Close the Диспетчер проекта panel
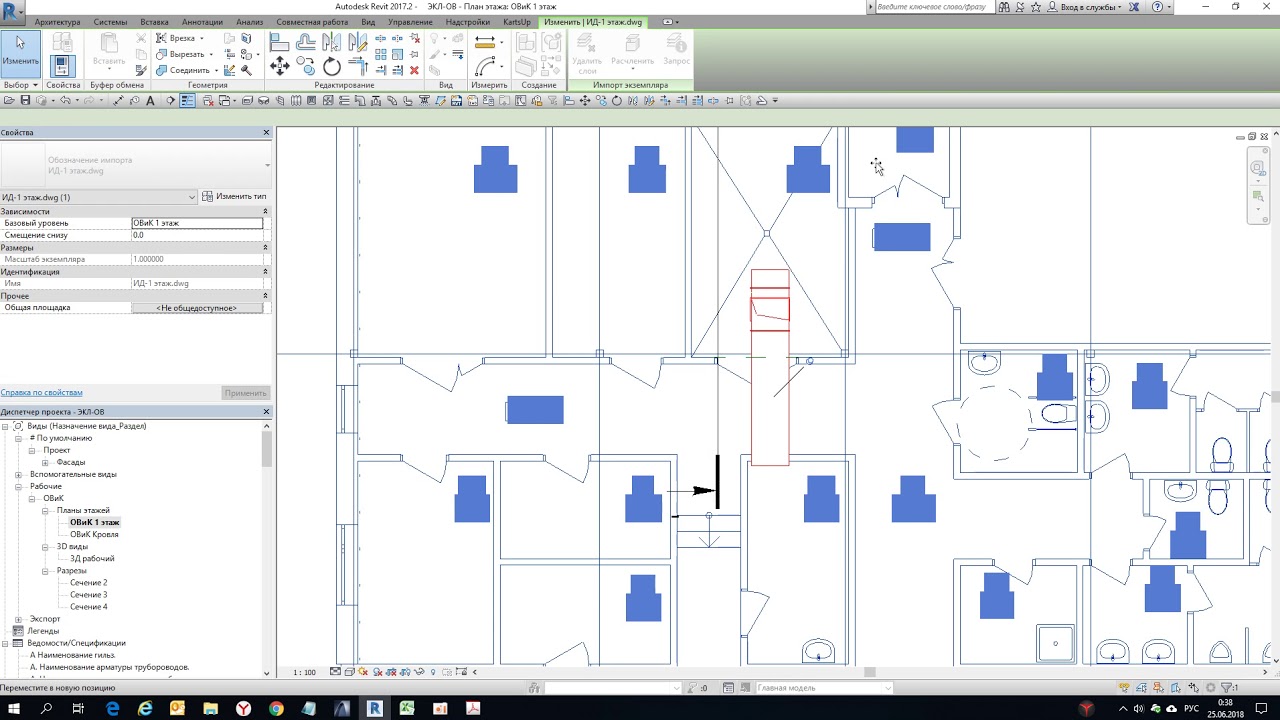 coord(266,411)
